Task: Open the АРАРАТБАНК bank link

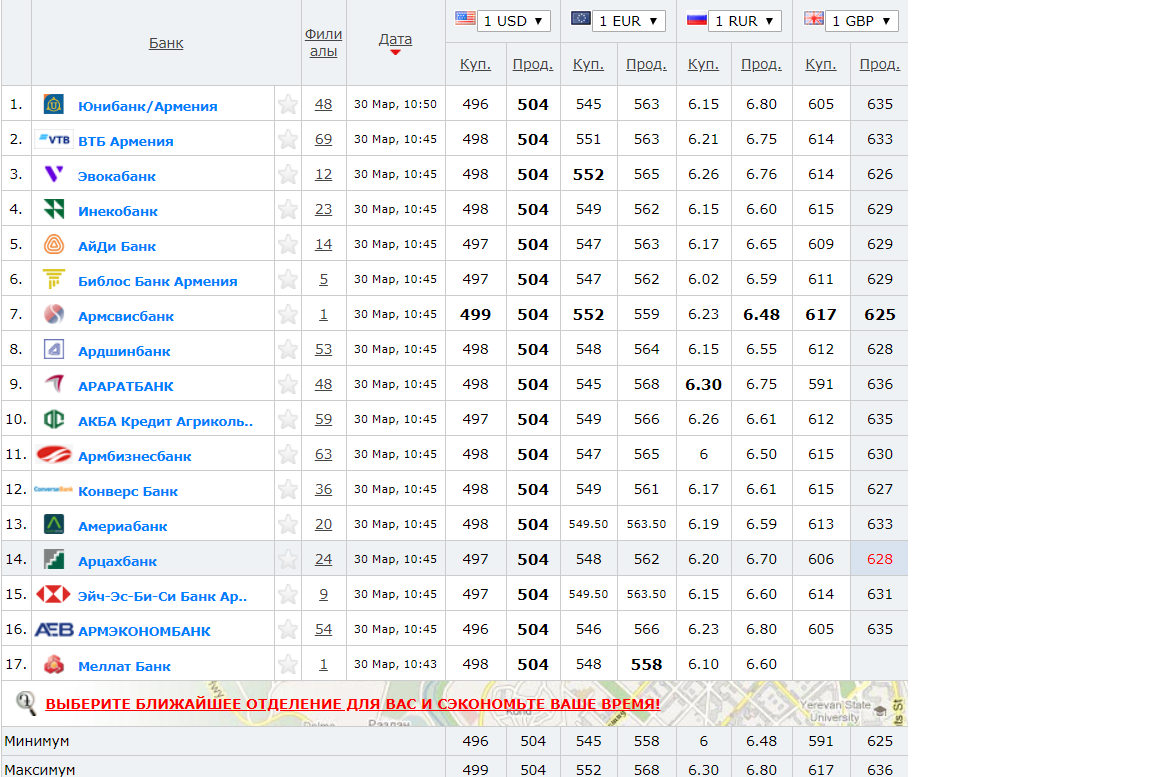Action: click(125, 386)
